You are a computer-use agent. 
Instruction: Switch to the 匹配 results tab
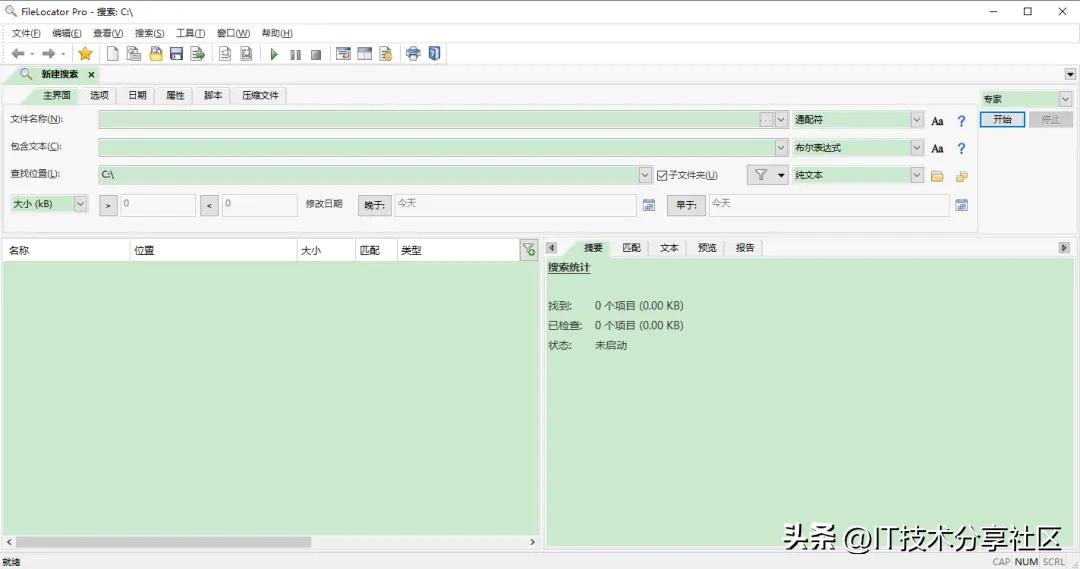(x=632, y=248)
